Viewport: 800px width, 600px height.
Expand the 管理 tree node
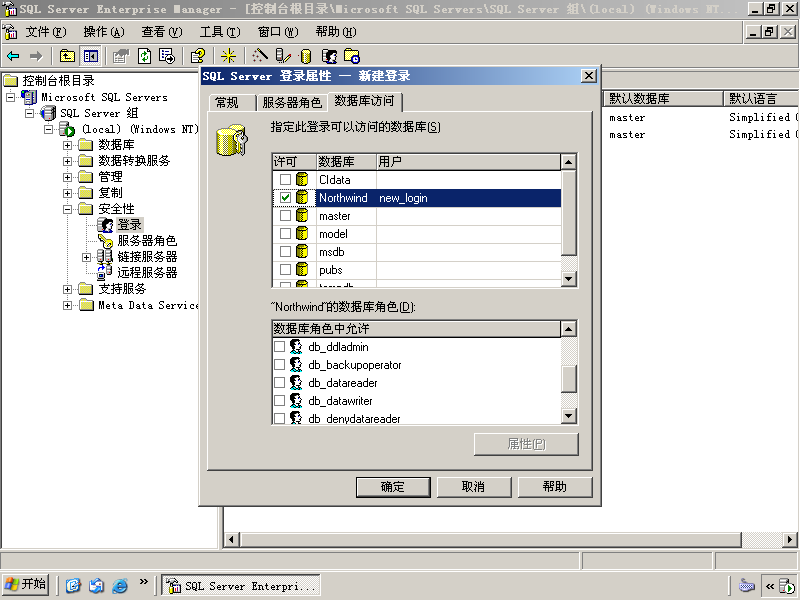(67, 178)
